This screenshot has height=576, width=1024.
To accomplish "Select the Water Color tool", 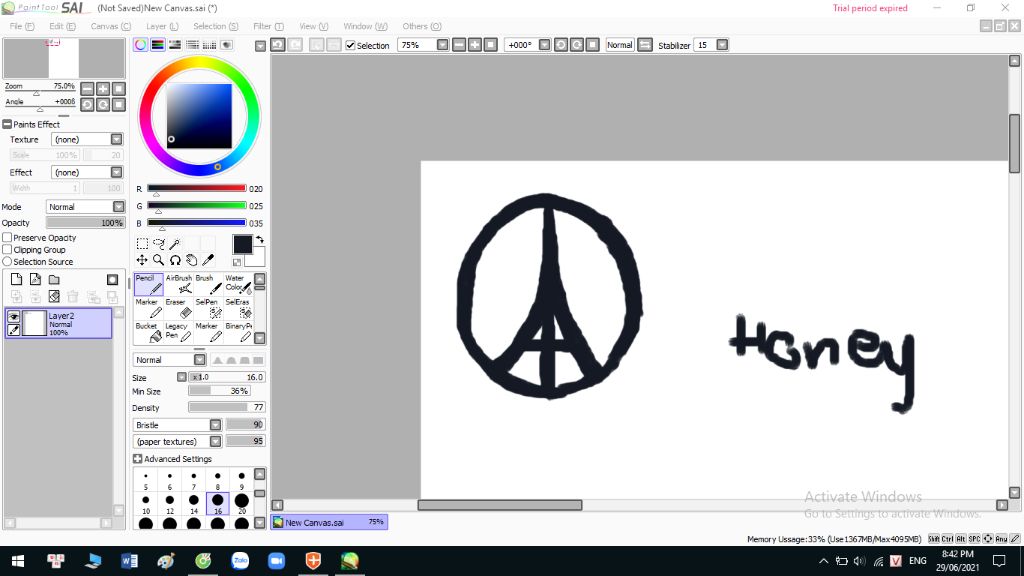I will pos(238,284).
